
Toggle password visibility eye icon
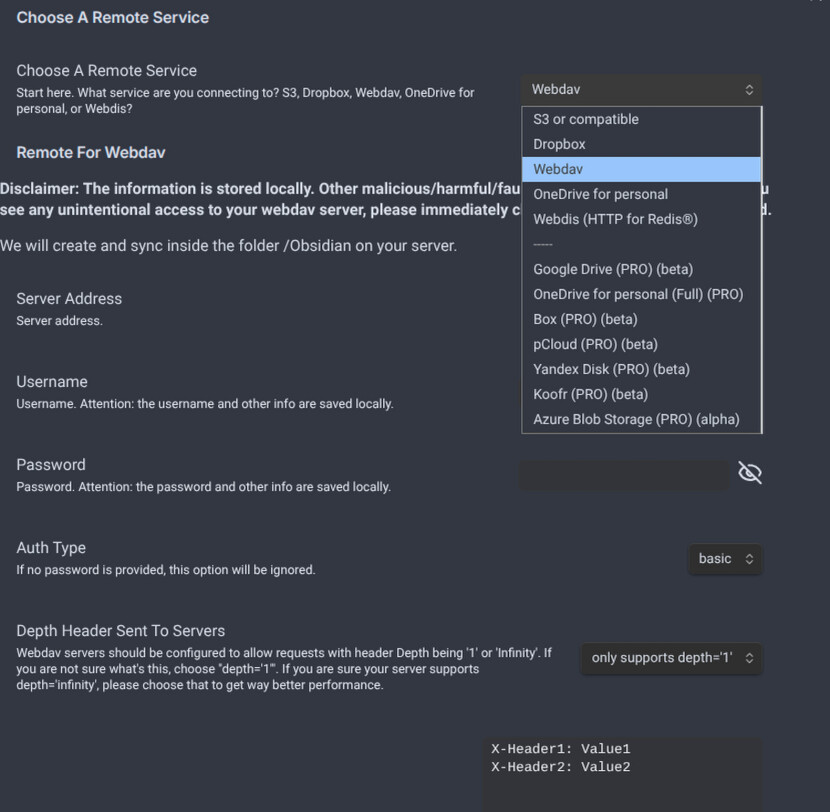pyautogui.click(x=749, y=473)
